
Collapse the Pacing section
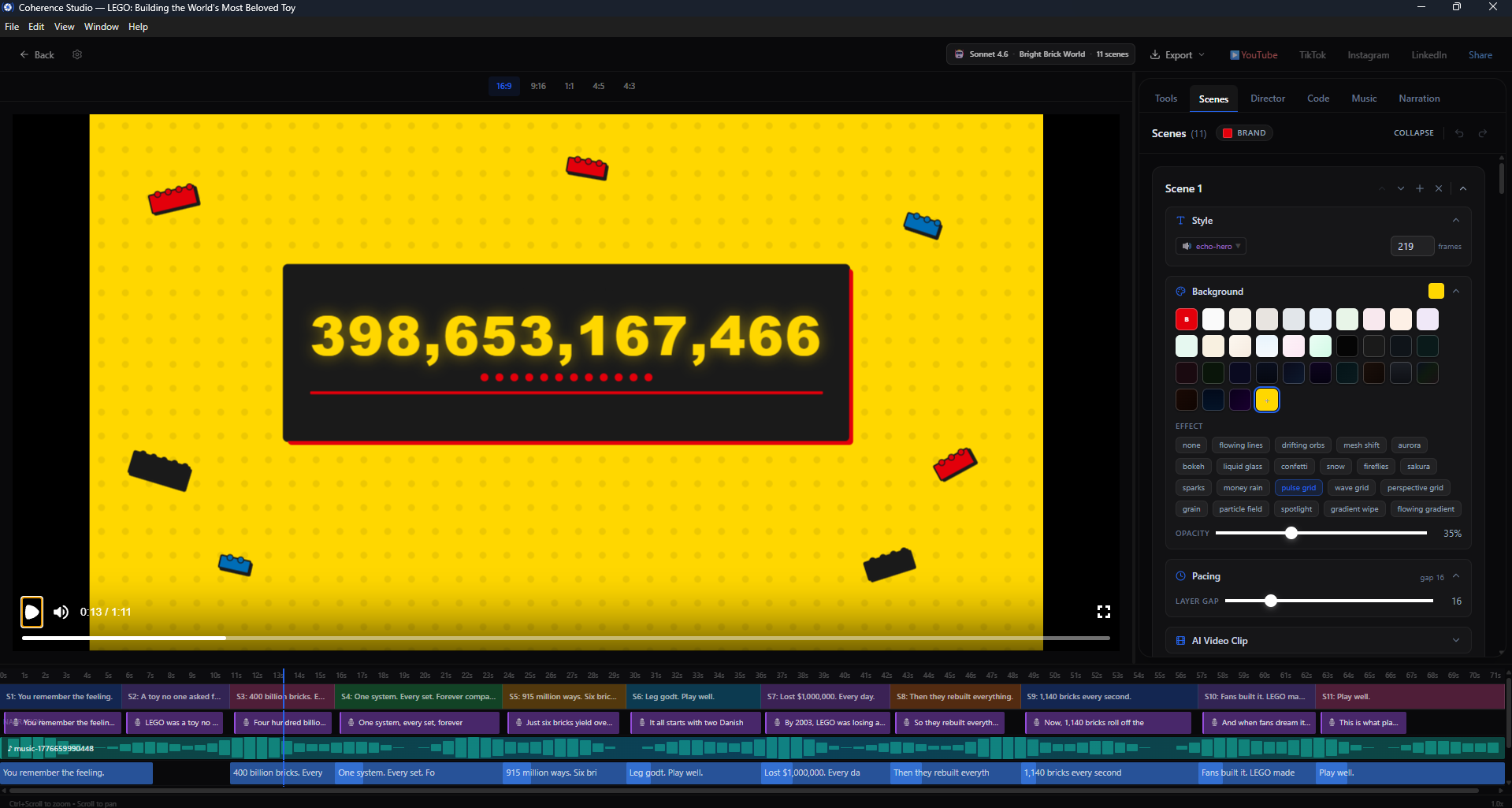tap(1456, 576)
